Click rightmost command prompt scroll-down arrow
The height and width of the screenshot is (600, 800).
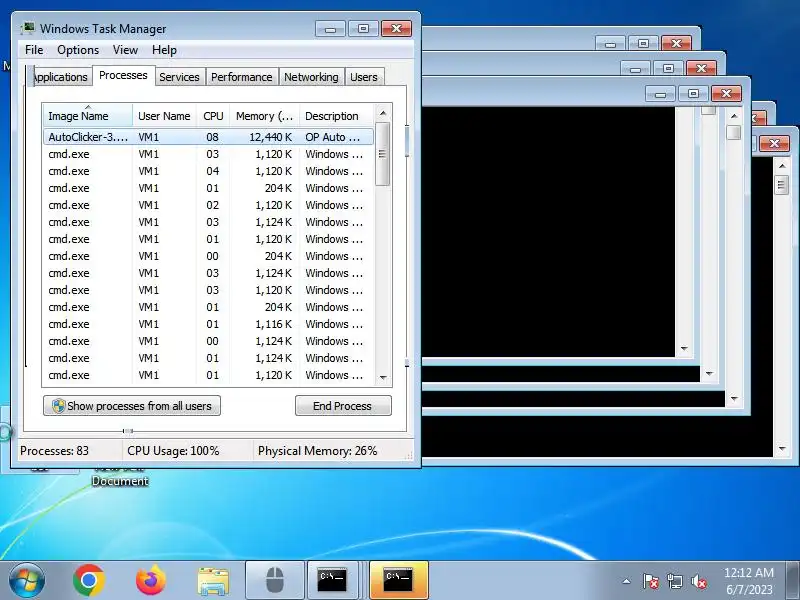pyautogui.click(x=782, y=448)
